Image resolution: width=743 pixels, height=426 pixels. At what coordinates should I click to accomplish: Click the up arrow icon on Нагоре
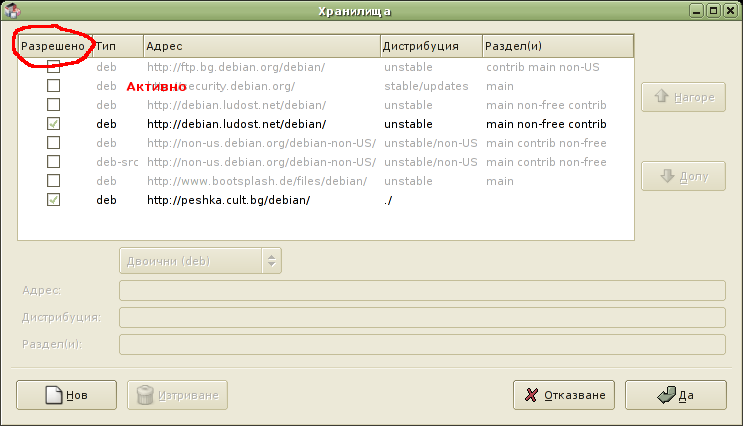pyautogui.click(x=660, y=98)
